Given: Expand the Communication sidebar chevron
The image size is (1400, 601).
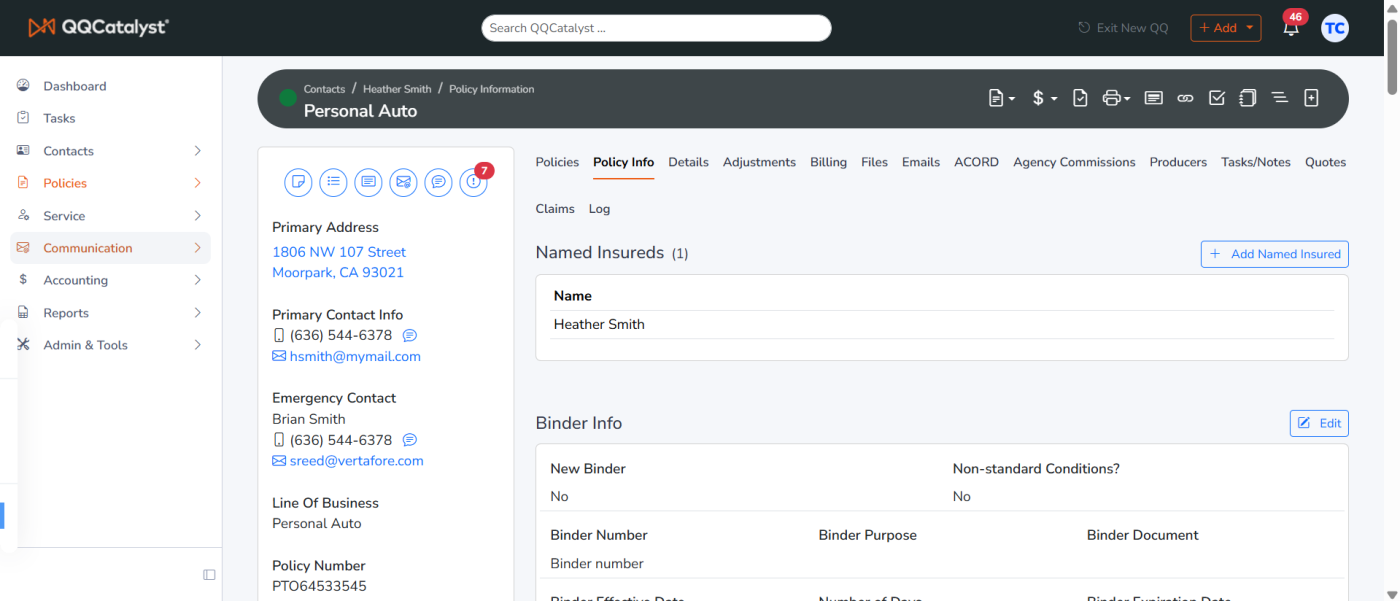Looking at the screenshot, I should tap(197, 248).
